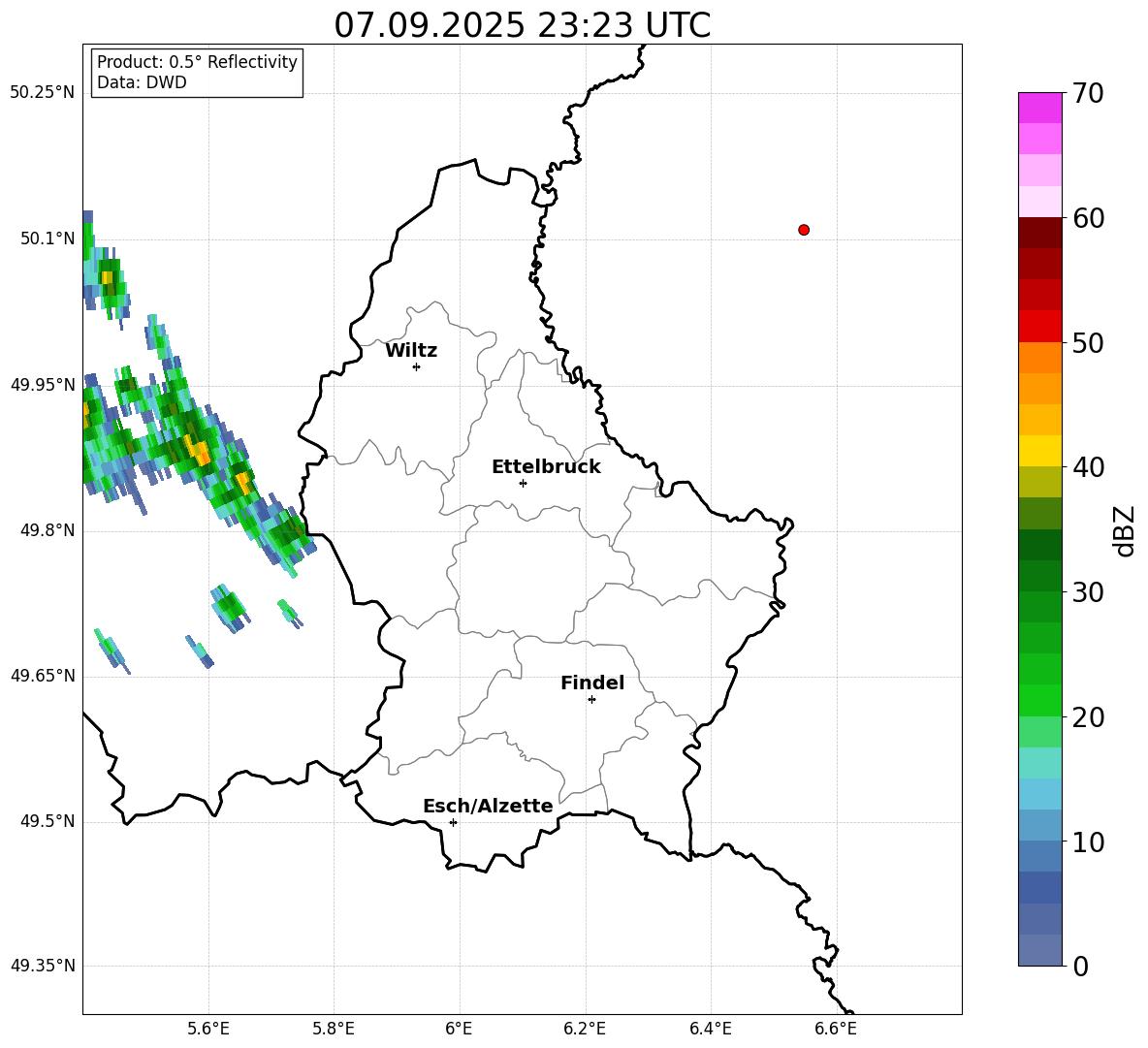The height and width of the screenshot is (1048, 1148).
Task: Click the 6.6°E longitude label
Action: tap(836, 1029)
